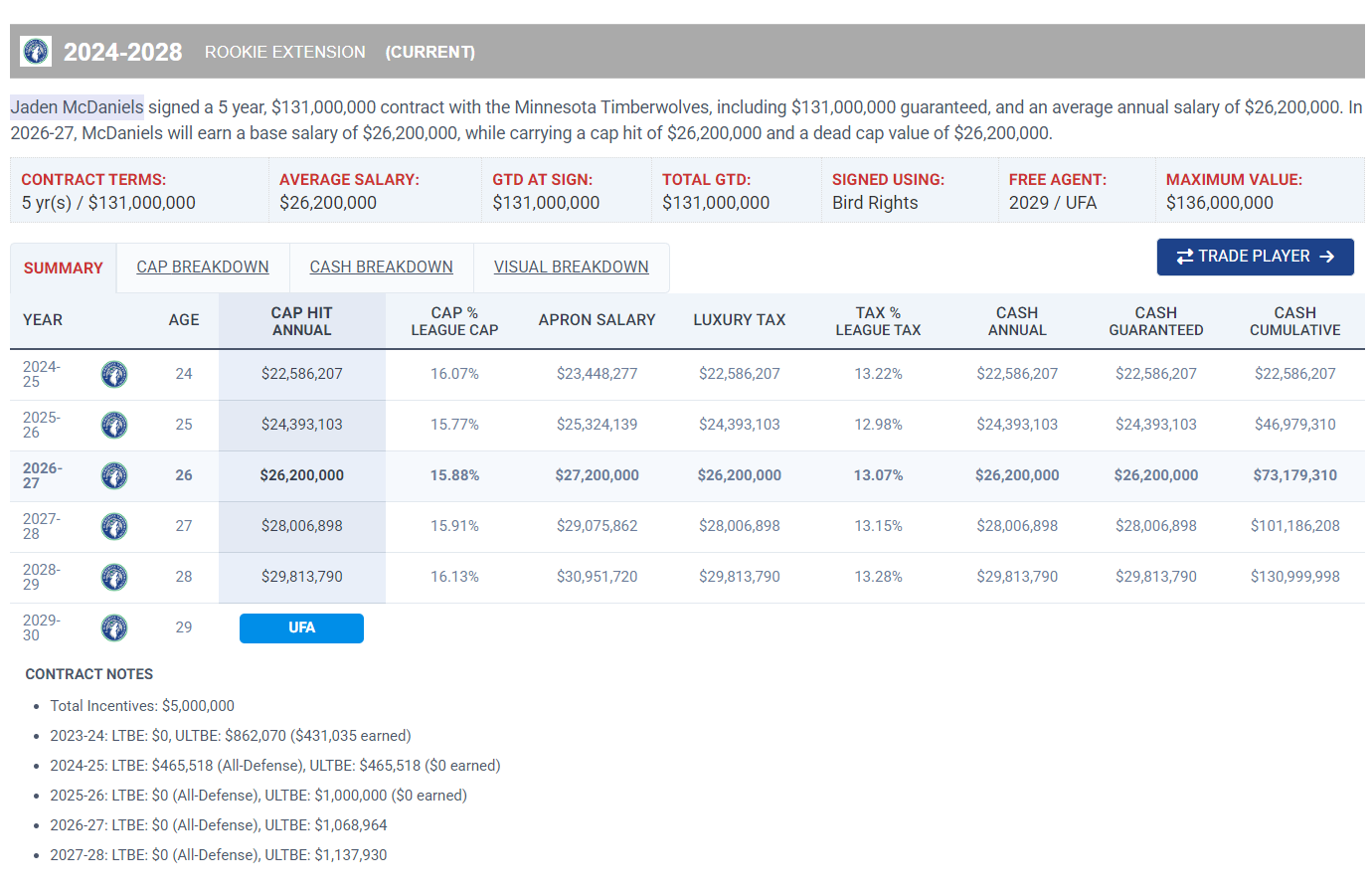Click the Timberwolves logo in the 2028-29 row
Image resolution: width=1372 pixels, height=892 pixels.
click(x=114, y=577)
